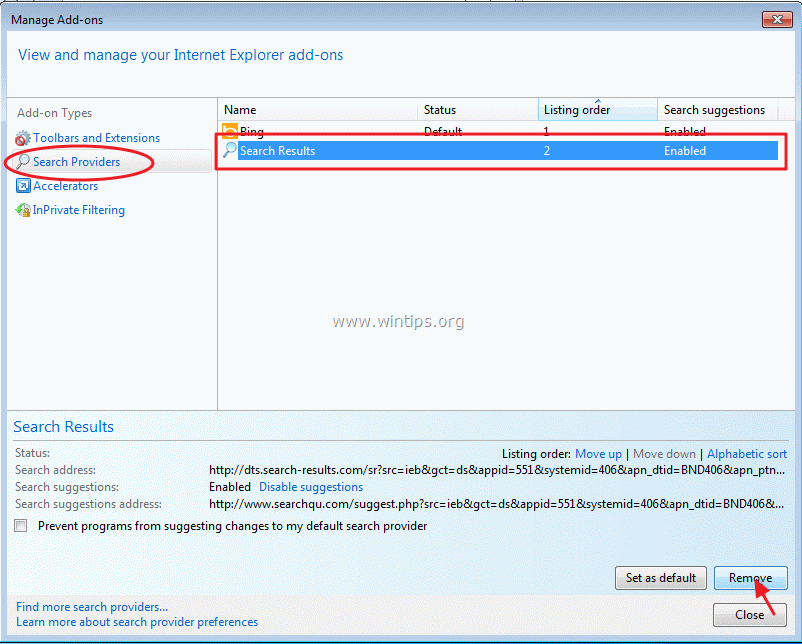The width and height of the screenshot is (802, 644).
Task: Click the Accelerators arrow icon
Action: pos(23,186)
